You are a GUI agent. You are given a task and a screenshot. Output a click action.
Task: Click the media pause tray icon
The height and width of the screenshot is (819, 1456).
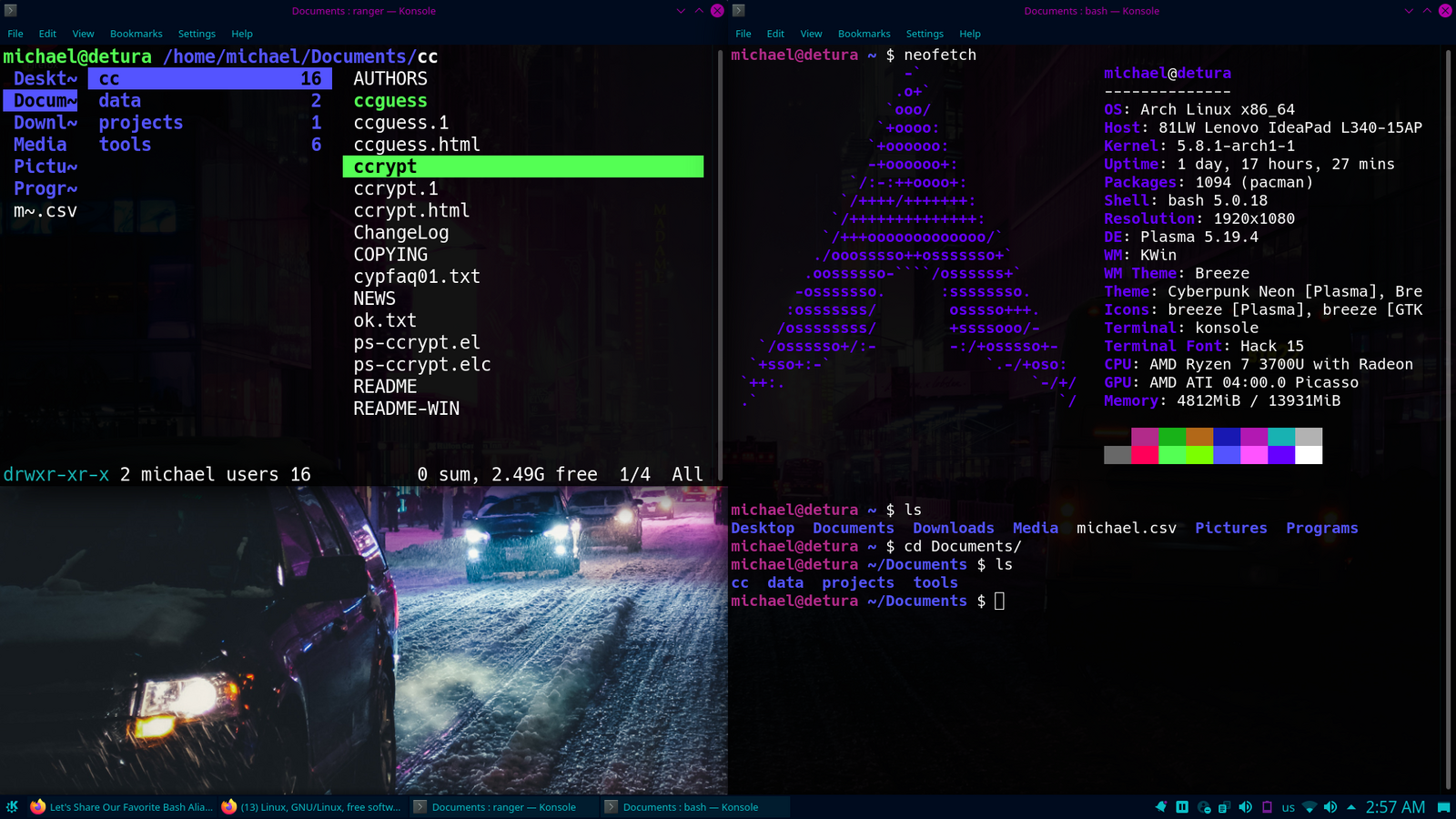click(x=1182, y=806)
